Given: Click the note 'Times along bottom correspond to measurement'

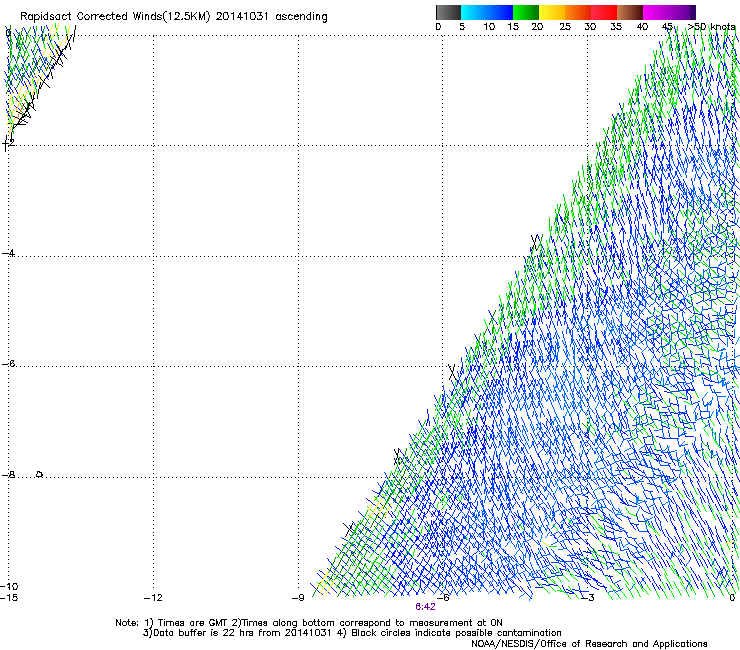Looking at the screenshot, I should (357, 623).
